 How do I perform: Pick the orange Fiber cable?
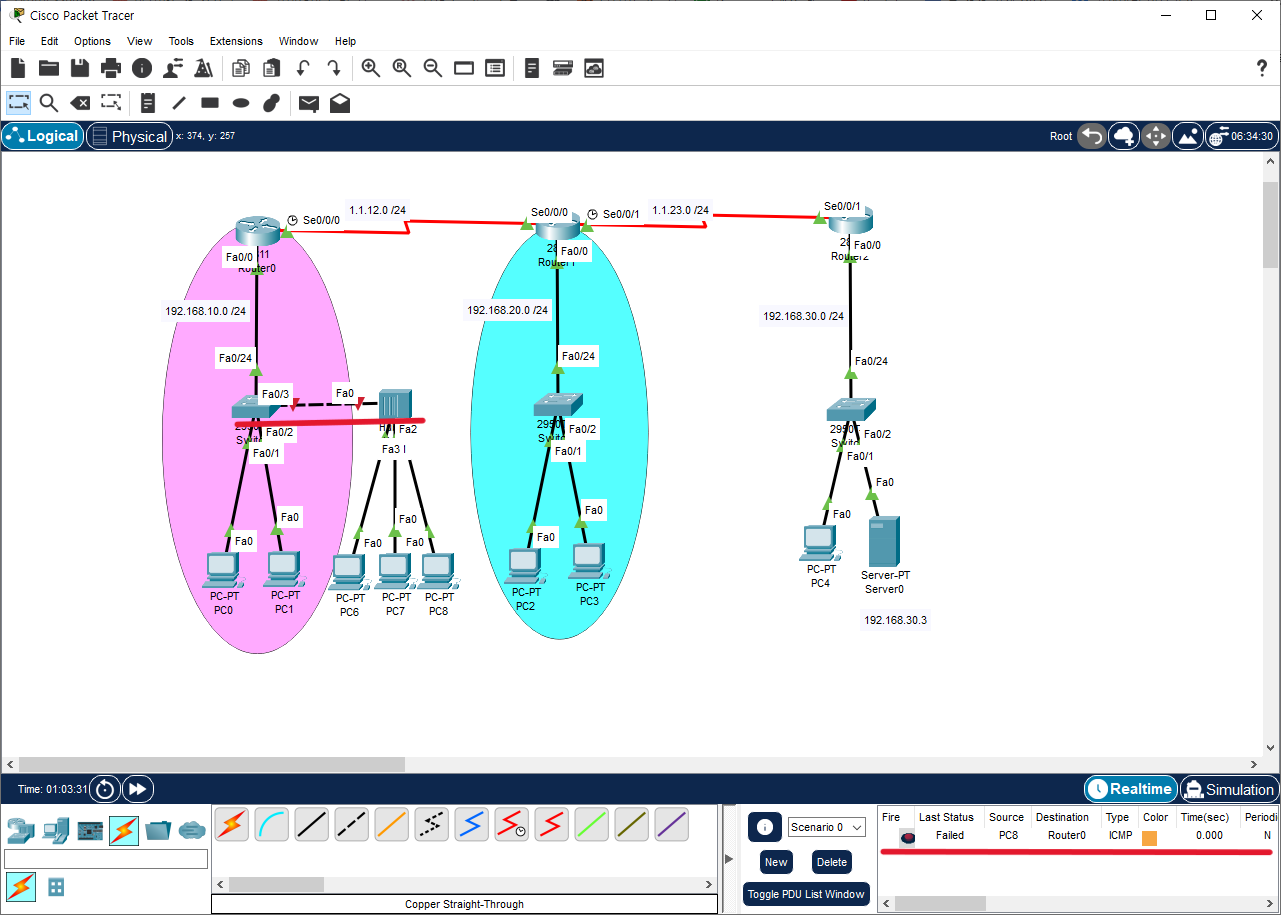click(392, 825)
